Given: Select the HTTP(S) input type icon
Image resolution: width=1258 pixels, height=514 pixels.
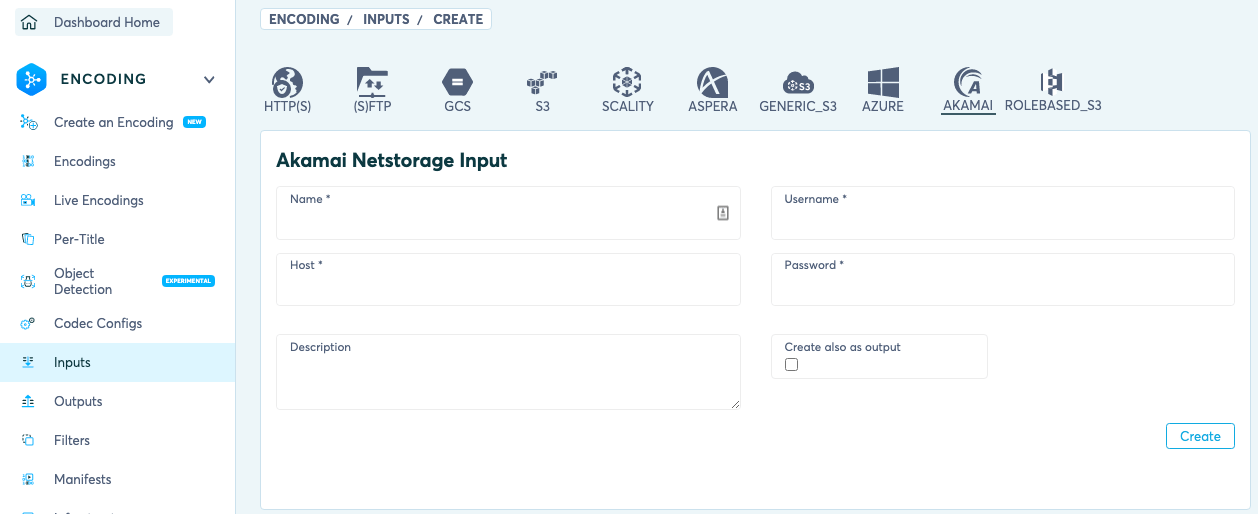Looking at the screenshot, I should (288, 82).
